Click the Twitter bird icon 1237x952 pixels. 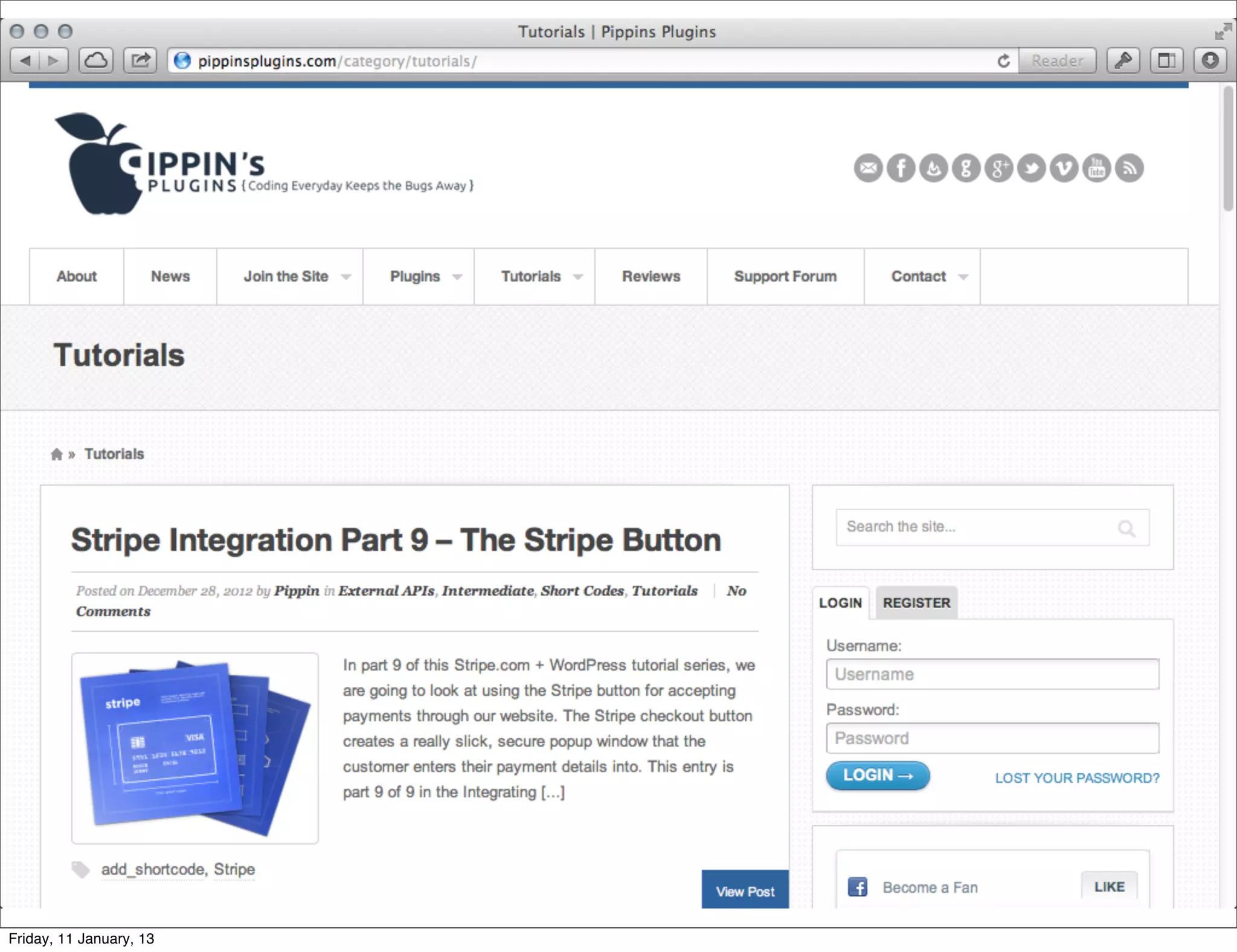pos(1031,168)
